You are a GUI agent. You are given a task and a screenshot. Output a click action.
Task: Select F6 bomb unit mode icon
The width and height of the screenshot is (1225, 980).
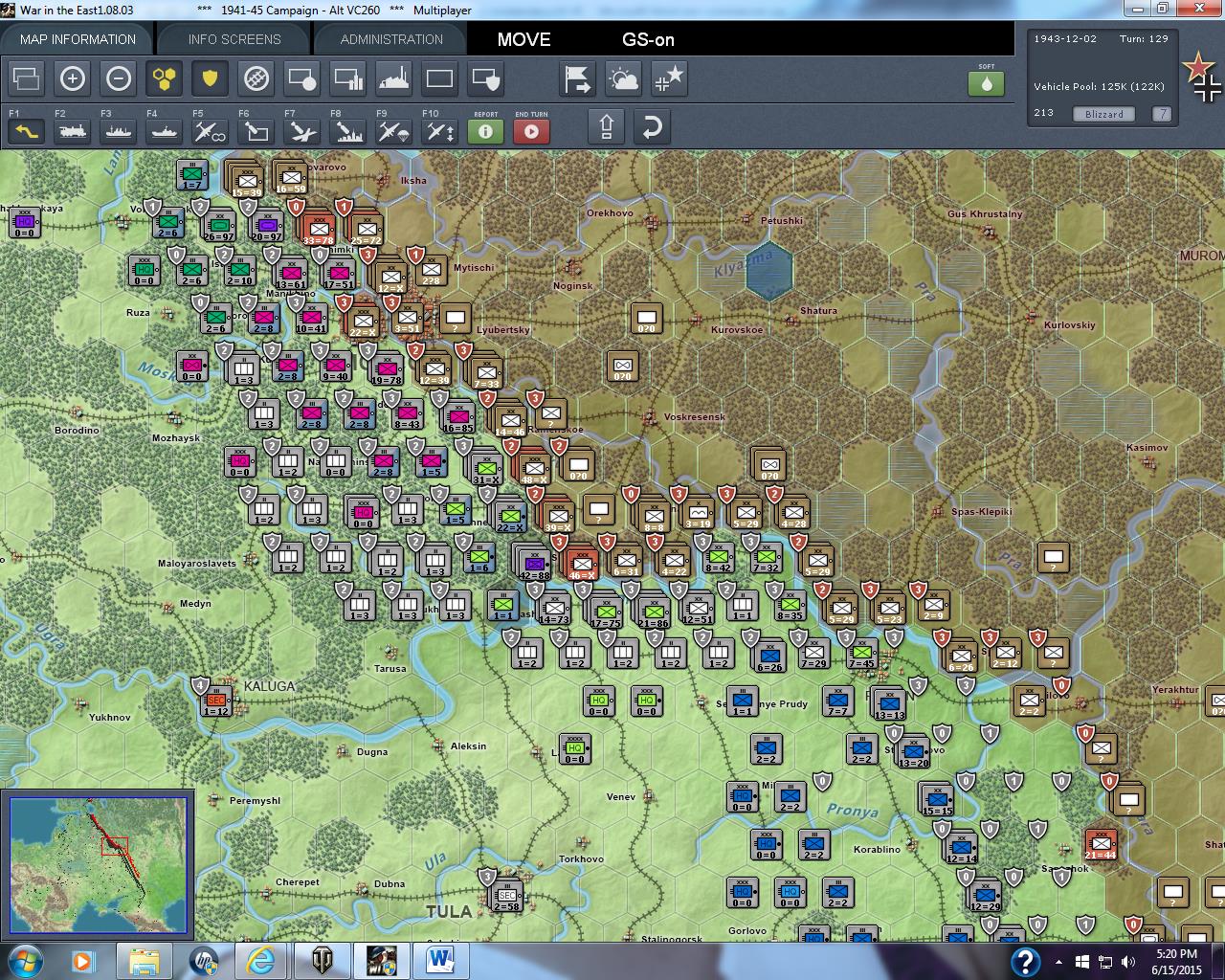256,130
